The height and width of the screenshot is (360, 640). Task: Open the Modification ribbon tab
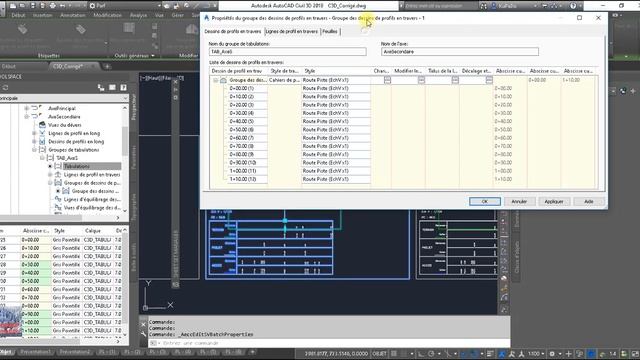107,15
